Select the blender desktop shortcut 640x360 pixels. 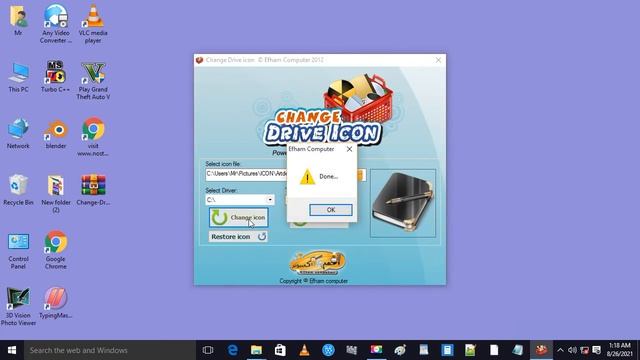coord(56,134)
